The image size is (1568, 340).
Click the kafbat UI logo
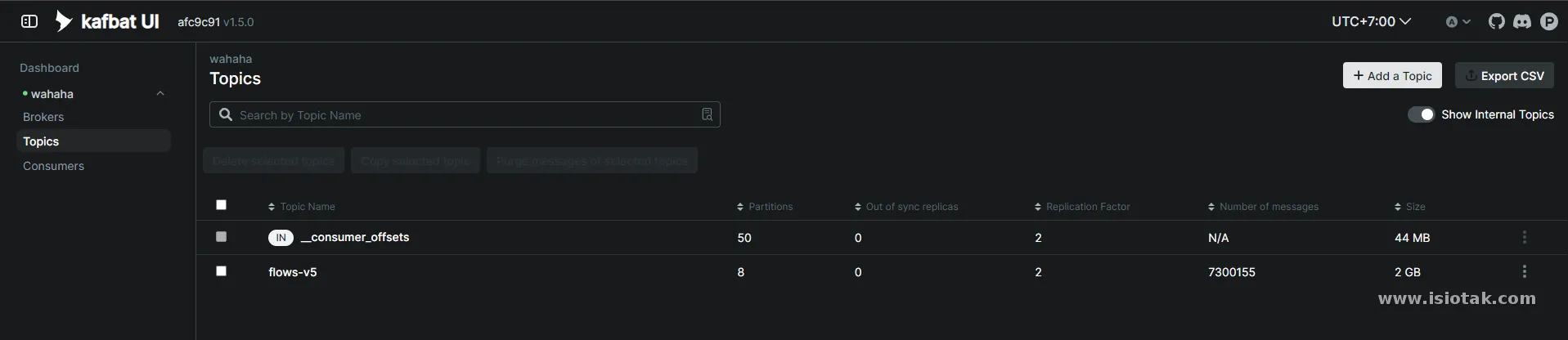tap(107, 21)
